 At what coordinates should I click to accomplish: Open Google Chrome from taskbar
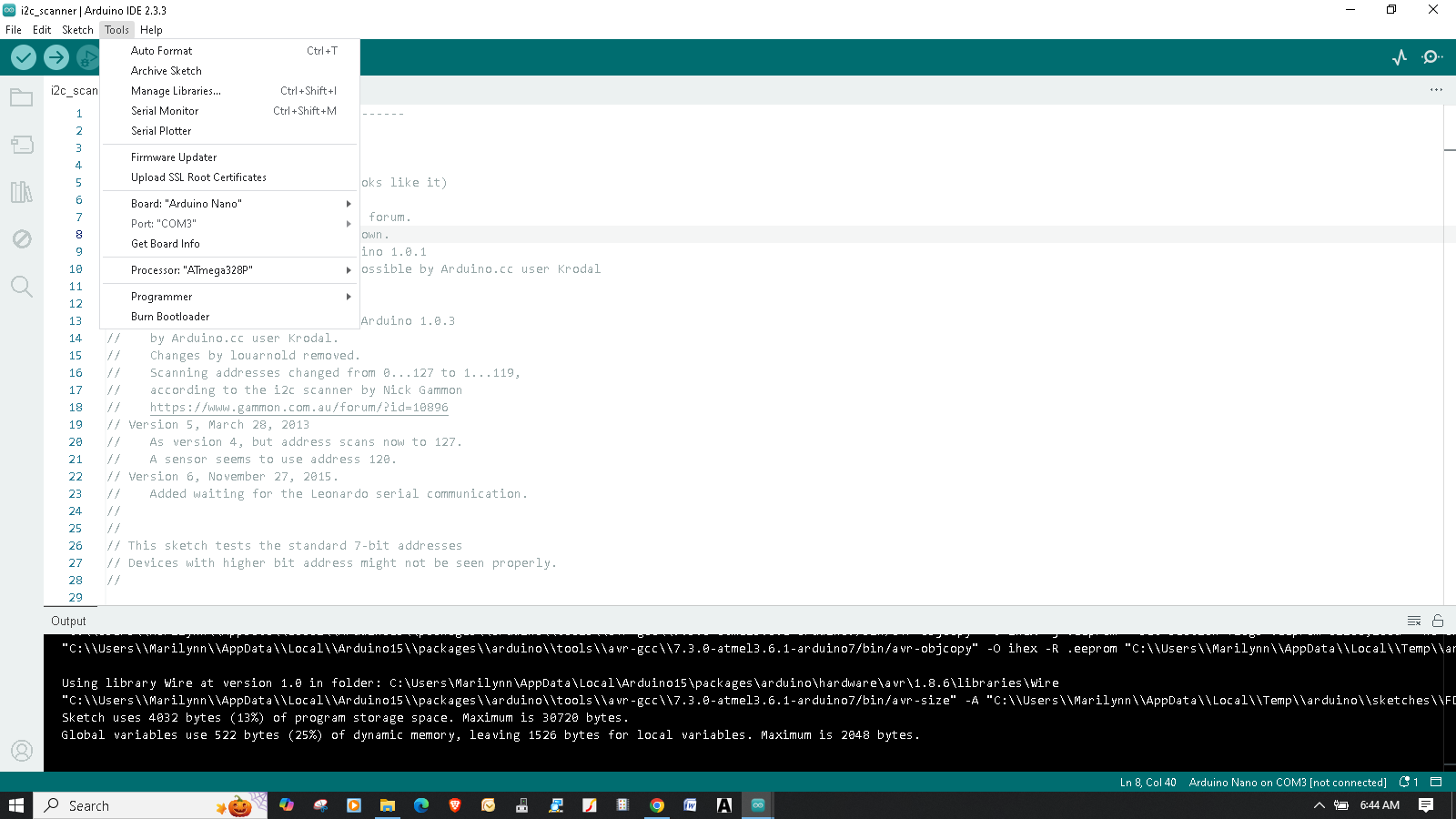pos(657,805)
